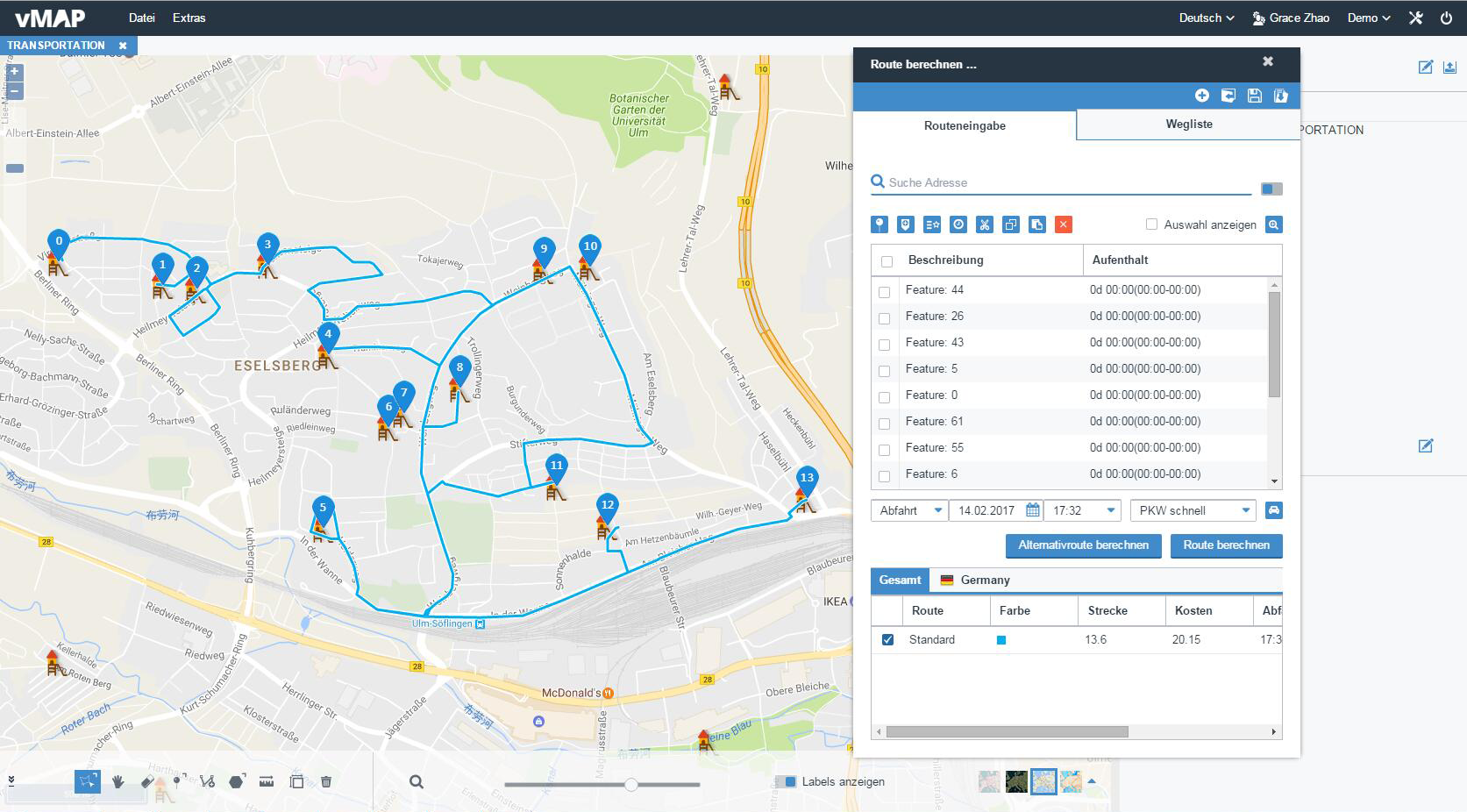Viewport: 1467px width, 812px height.
Task: Open the Extras menu
Action: tap(189, 18)
